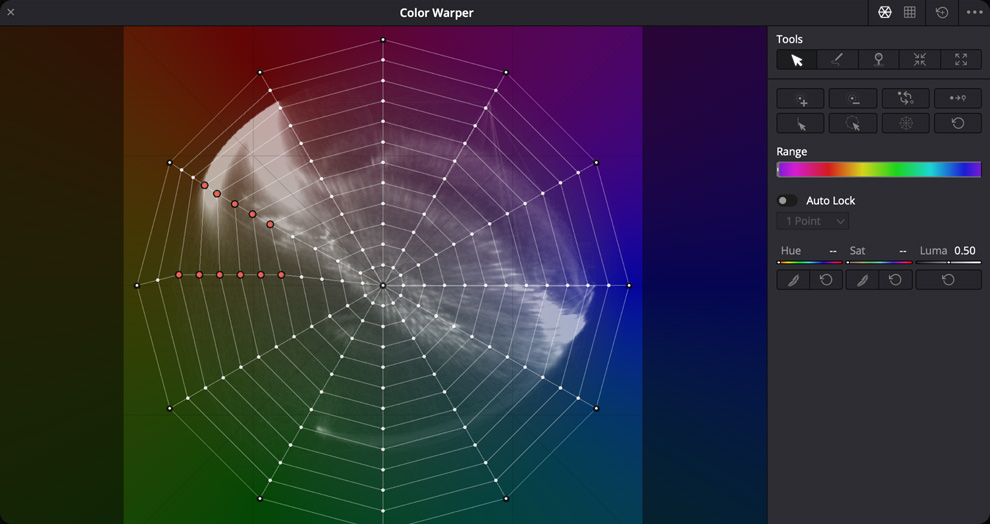This screenshot has height=524, width=990.
Task: Click the reset-all circular arrow in tool grid
Action: click(957, 124)
